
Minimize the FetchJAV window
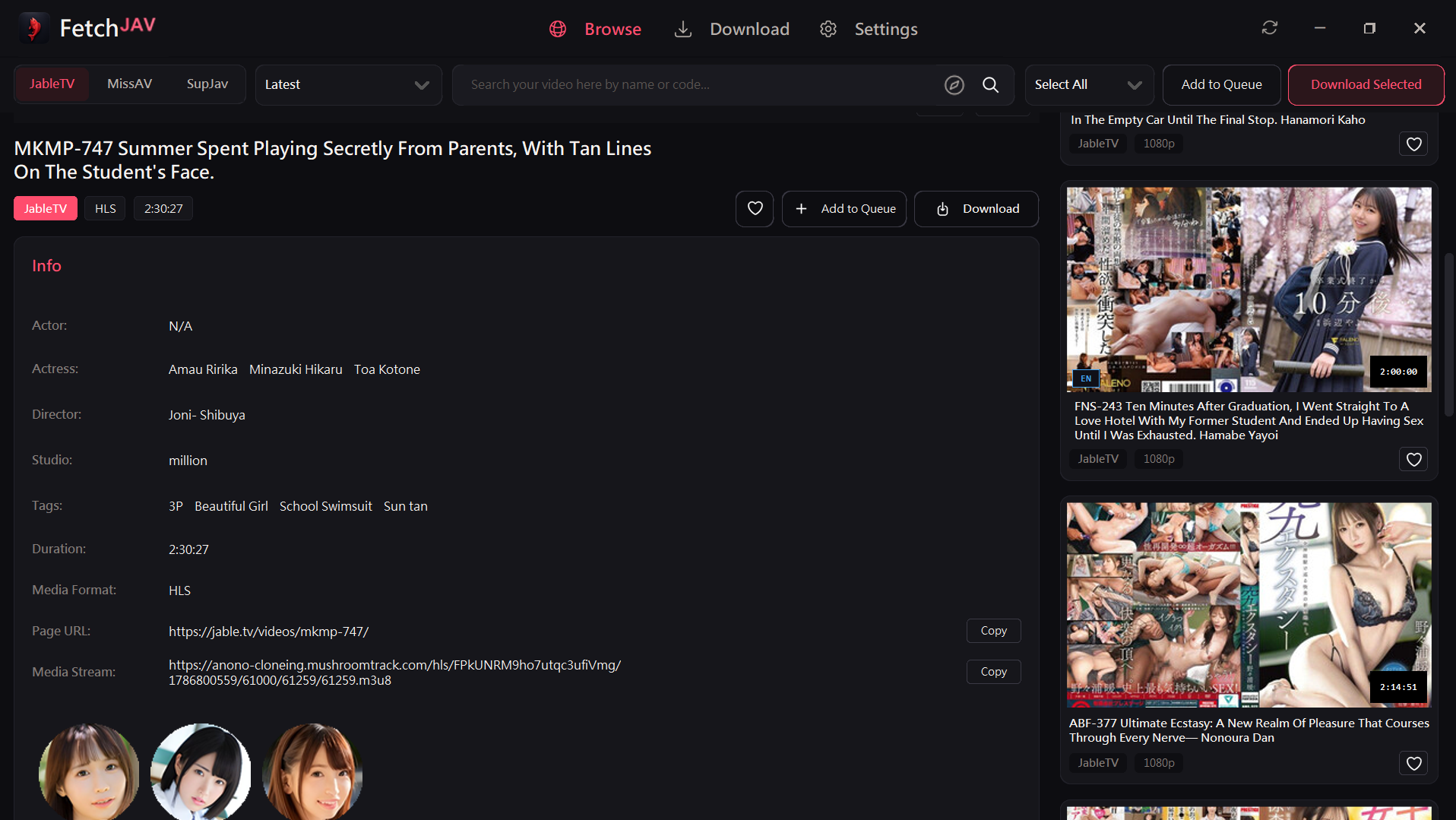(1320, 28)
